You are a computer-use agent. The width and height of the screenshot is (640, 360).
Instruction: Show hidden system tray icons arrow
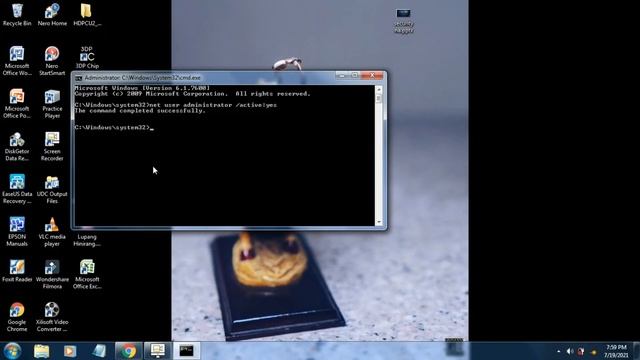(x=558, y=351)
